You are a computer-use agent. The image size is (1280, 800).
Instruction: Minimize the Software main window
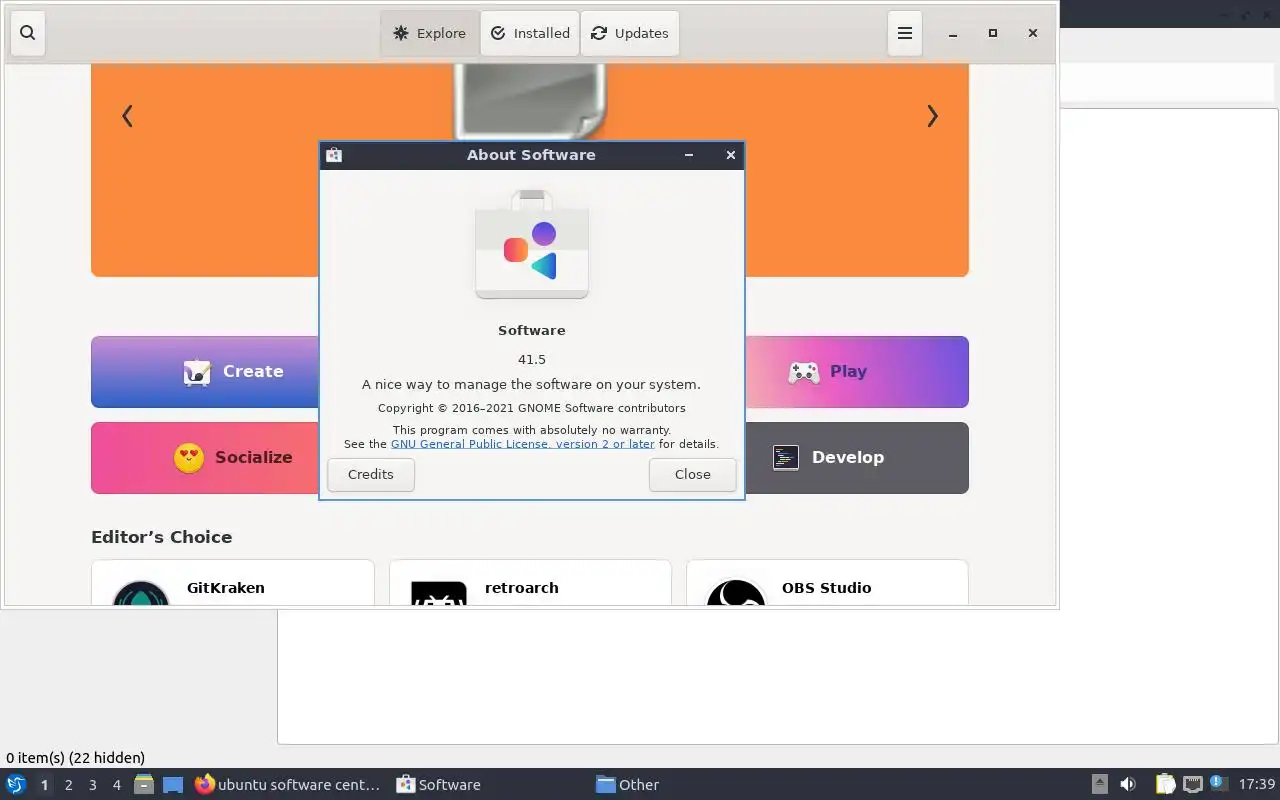953,33
